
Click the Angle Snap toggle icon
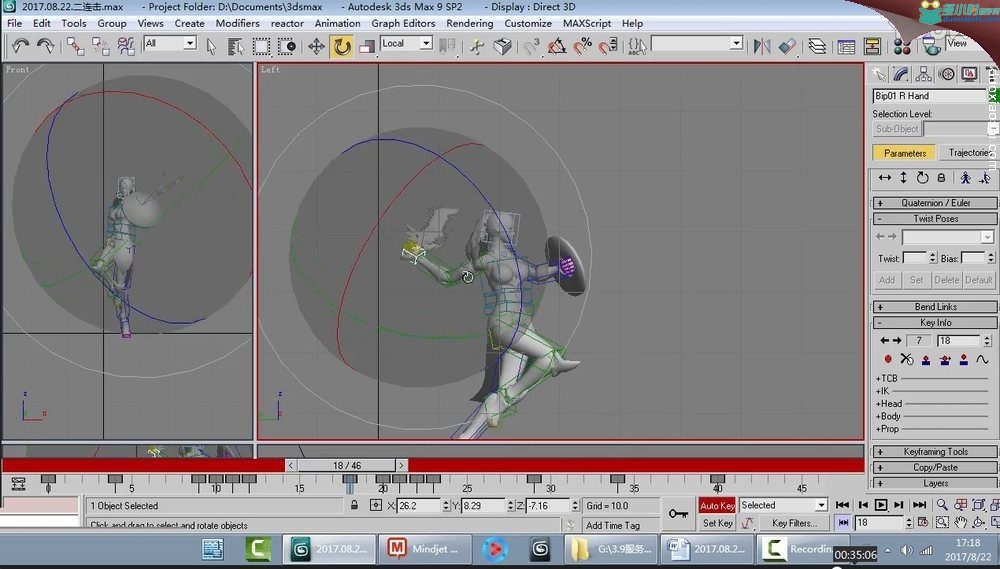[x=557, y=46]
